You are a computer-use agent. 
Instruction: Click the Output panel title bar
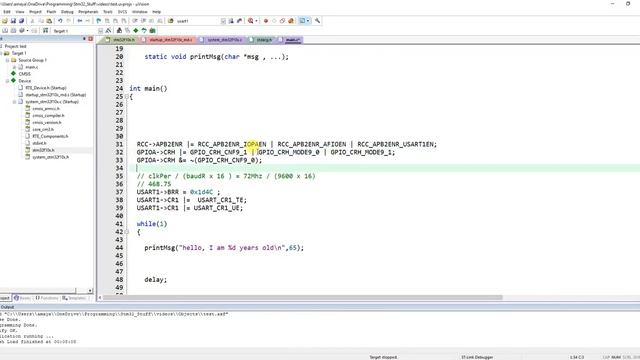click(x=320, y=307)
